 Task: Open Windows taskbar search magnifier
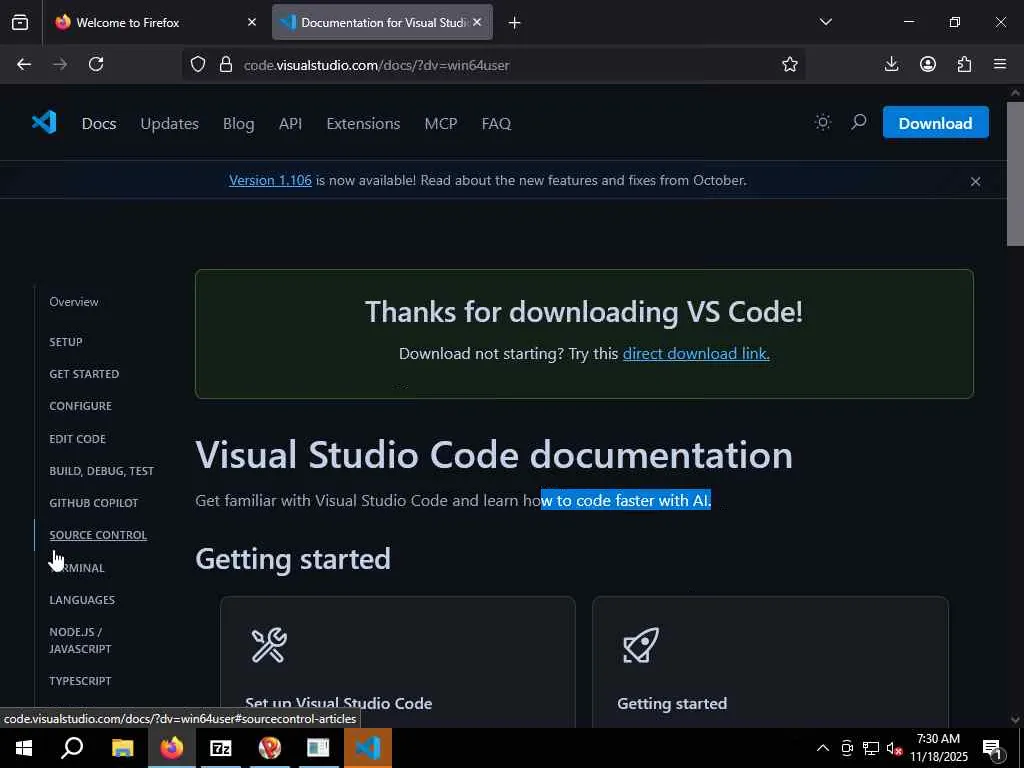point(72,748)
